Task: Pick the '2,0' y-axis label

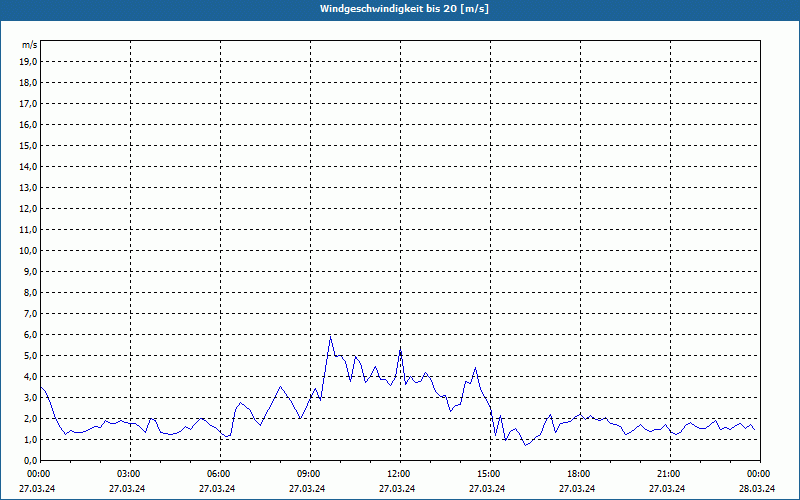Action: 30,418
